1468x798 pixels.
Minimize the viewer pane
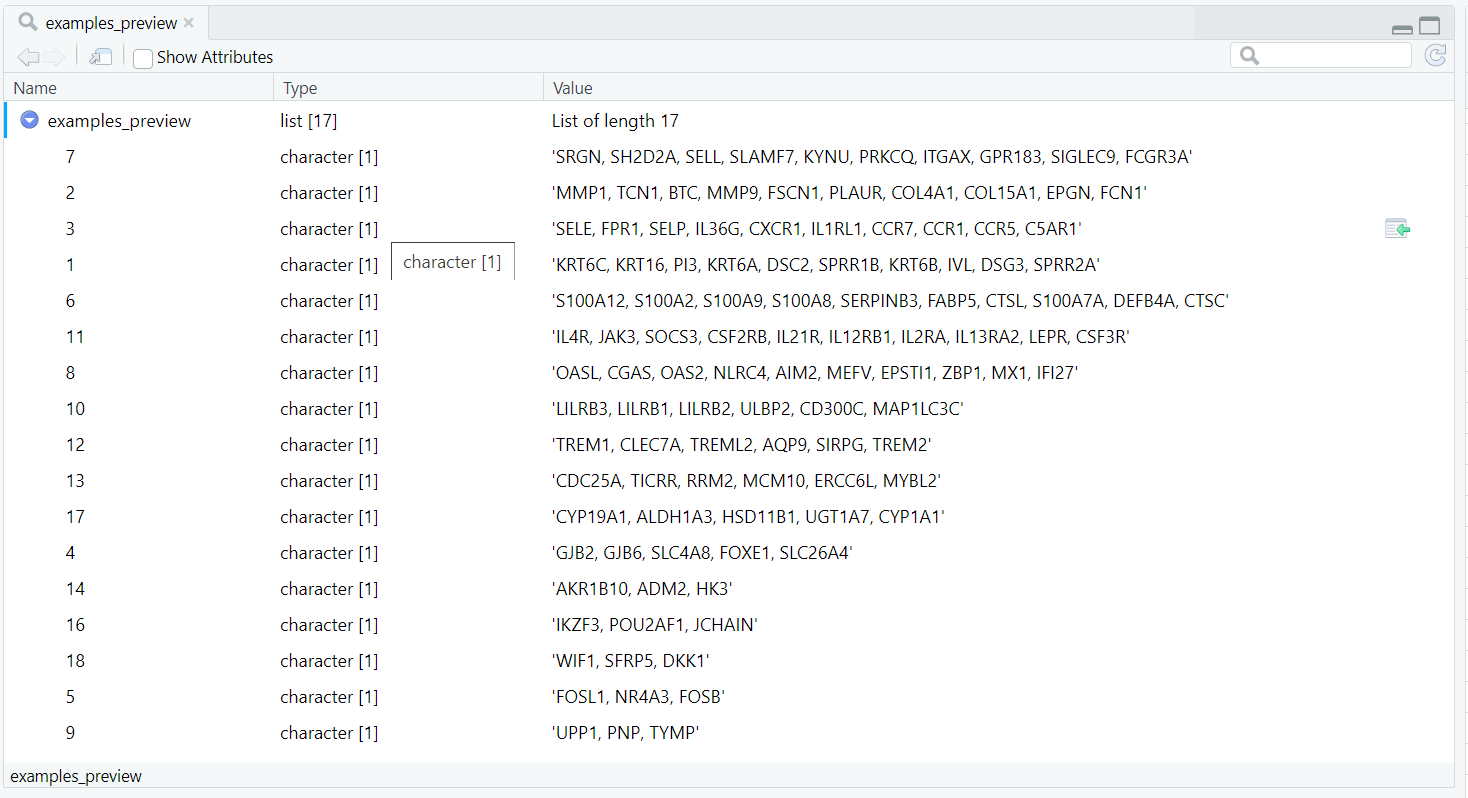(x=1402, y=28)
